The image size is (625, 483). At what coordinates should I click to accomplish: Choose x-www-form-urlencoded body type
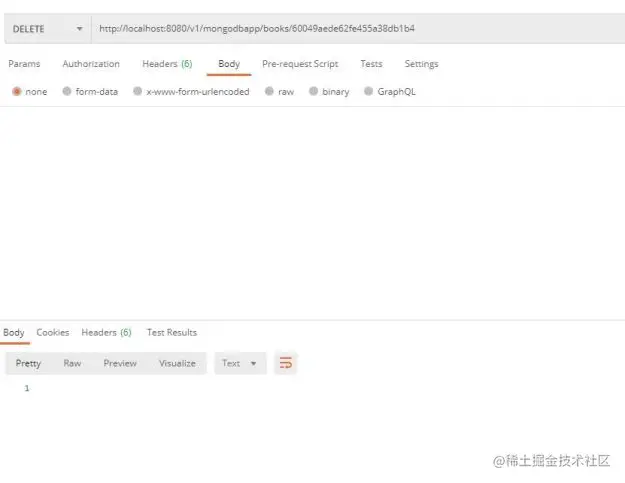pos(138,92)
